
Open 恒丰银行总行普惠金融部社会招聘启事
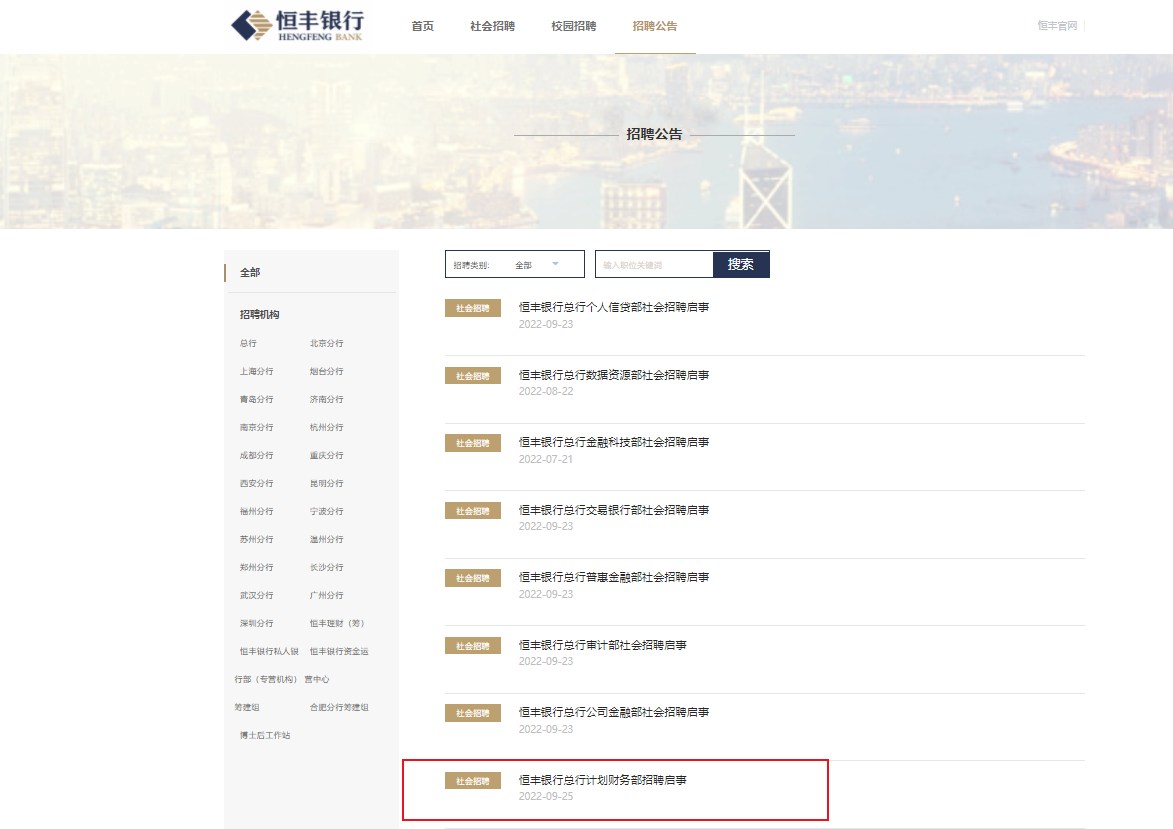[x=613, y=577]
